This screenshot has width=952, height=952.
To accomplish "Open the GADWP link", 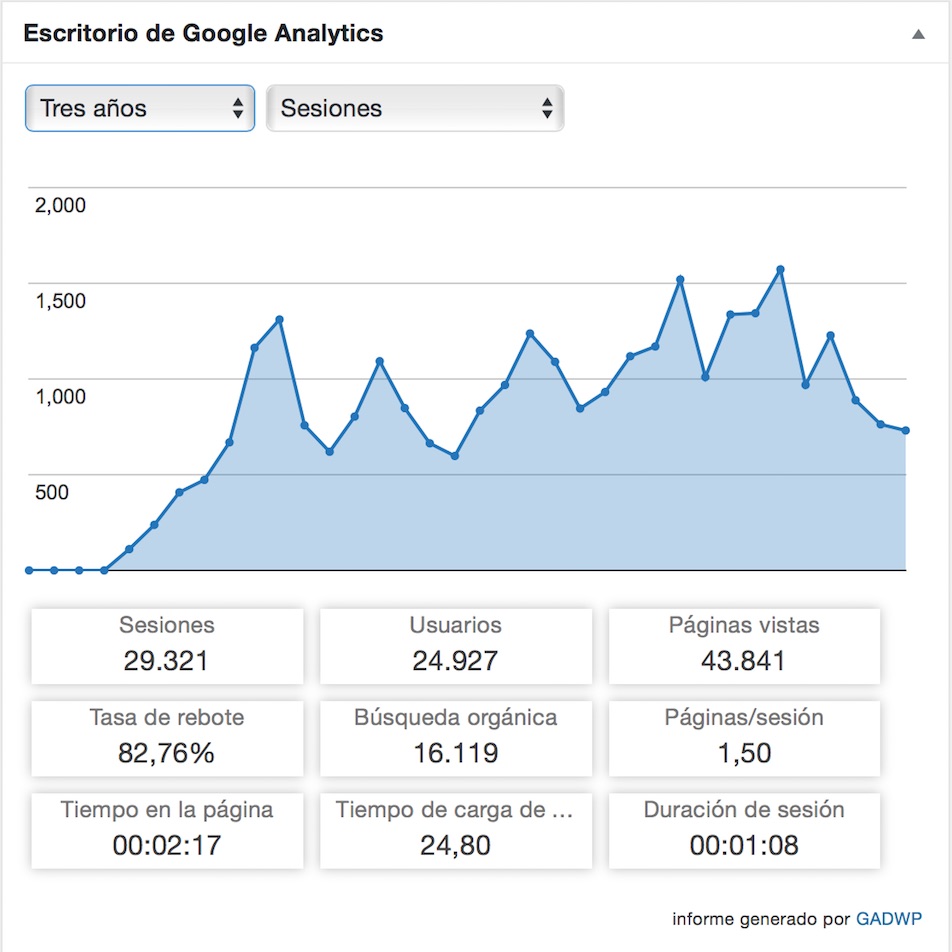I will click(x=888, y=919).
